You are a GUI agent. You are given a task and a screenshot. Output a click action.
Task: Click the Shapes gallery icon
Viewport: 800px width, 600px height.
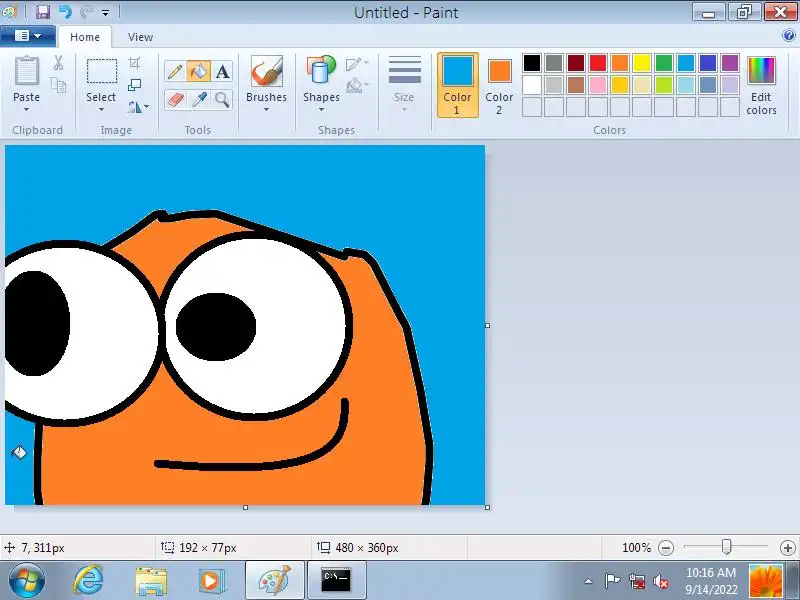tap(321, 70)
